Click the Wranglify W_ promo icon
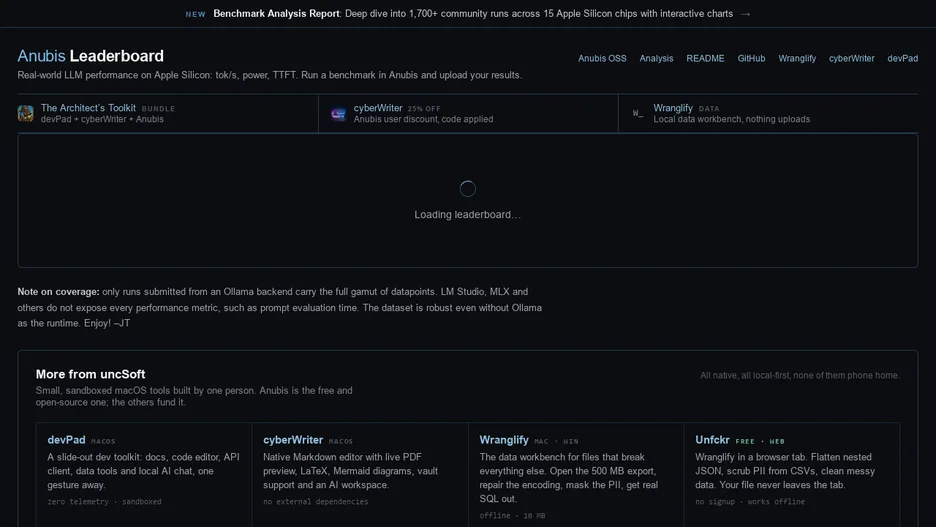The width and height of the screenshot is (936, 527). (x=638, y=113)
